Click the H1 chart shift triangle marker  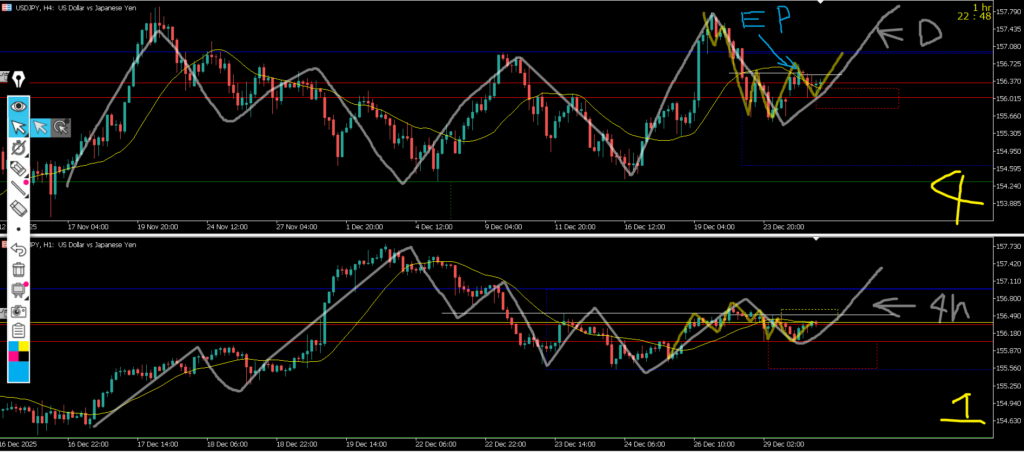pyautogui.click(x=817, y=239)
